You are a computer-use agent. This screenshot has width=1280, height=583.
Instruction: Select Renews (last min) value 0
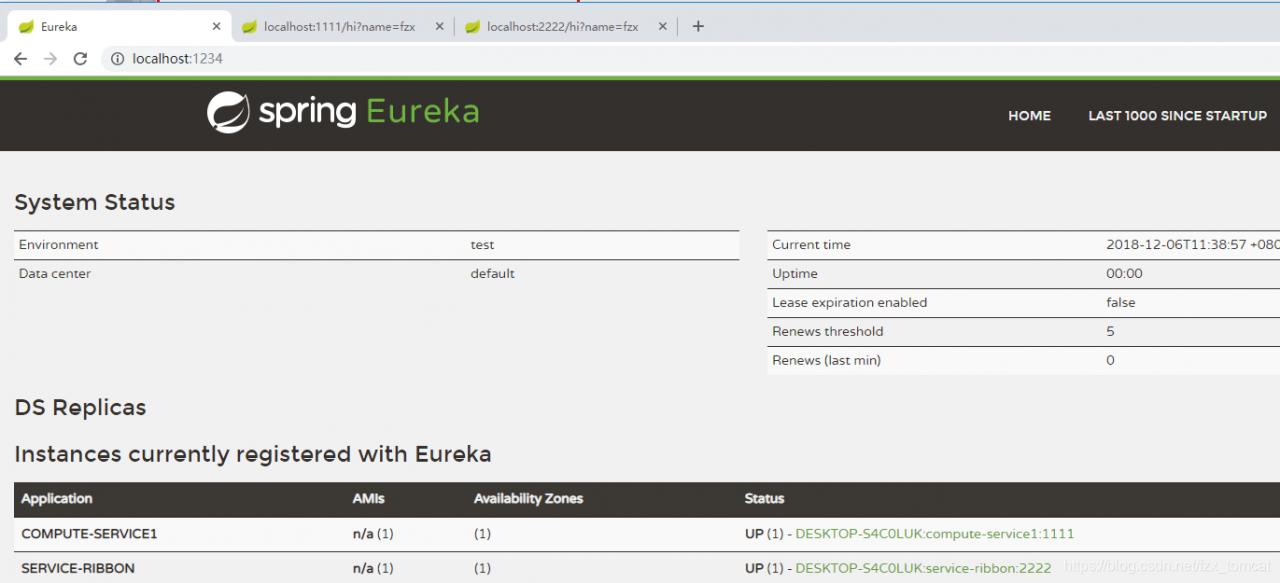click(1110, 361)
